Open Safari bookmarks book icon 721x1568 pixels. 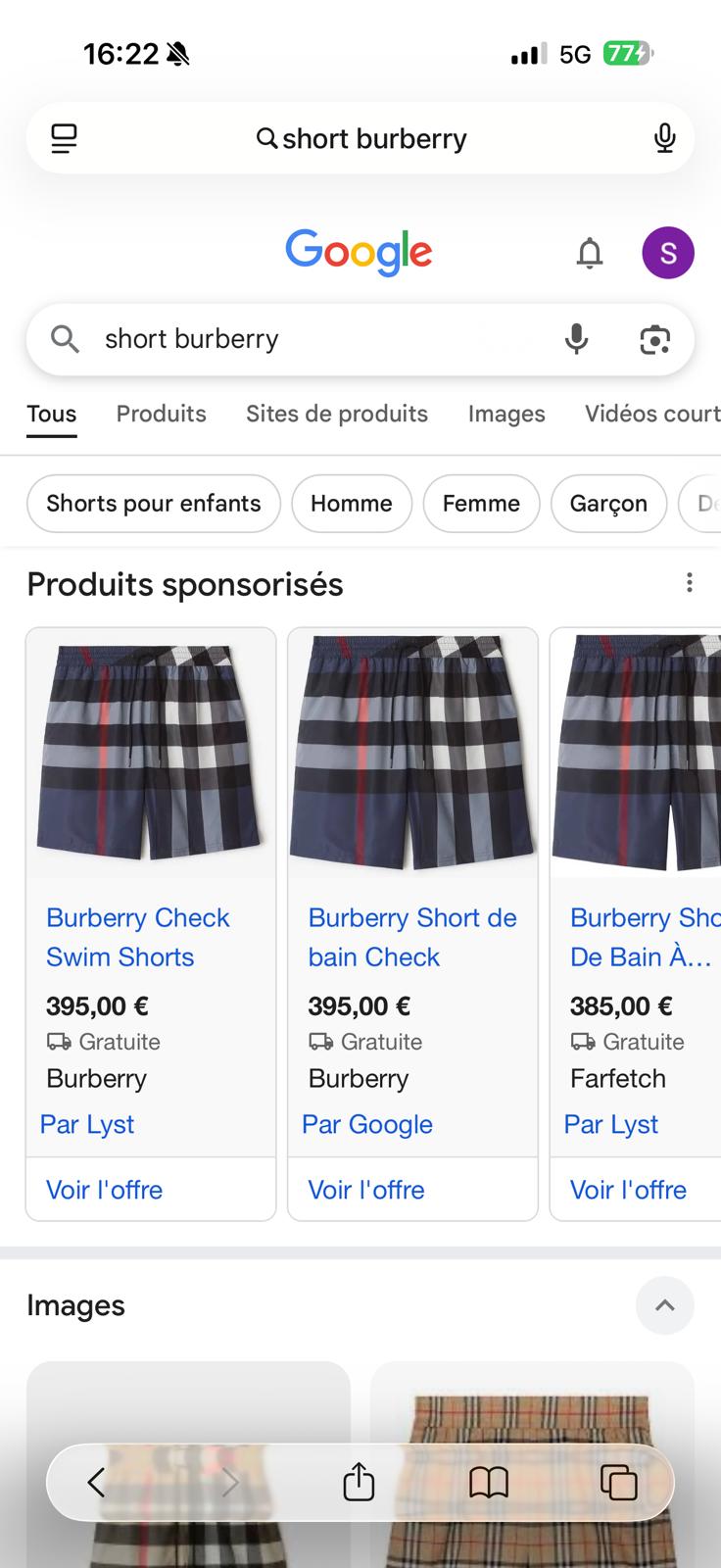click(x=489, y=1481)
